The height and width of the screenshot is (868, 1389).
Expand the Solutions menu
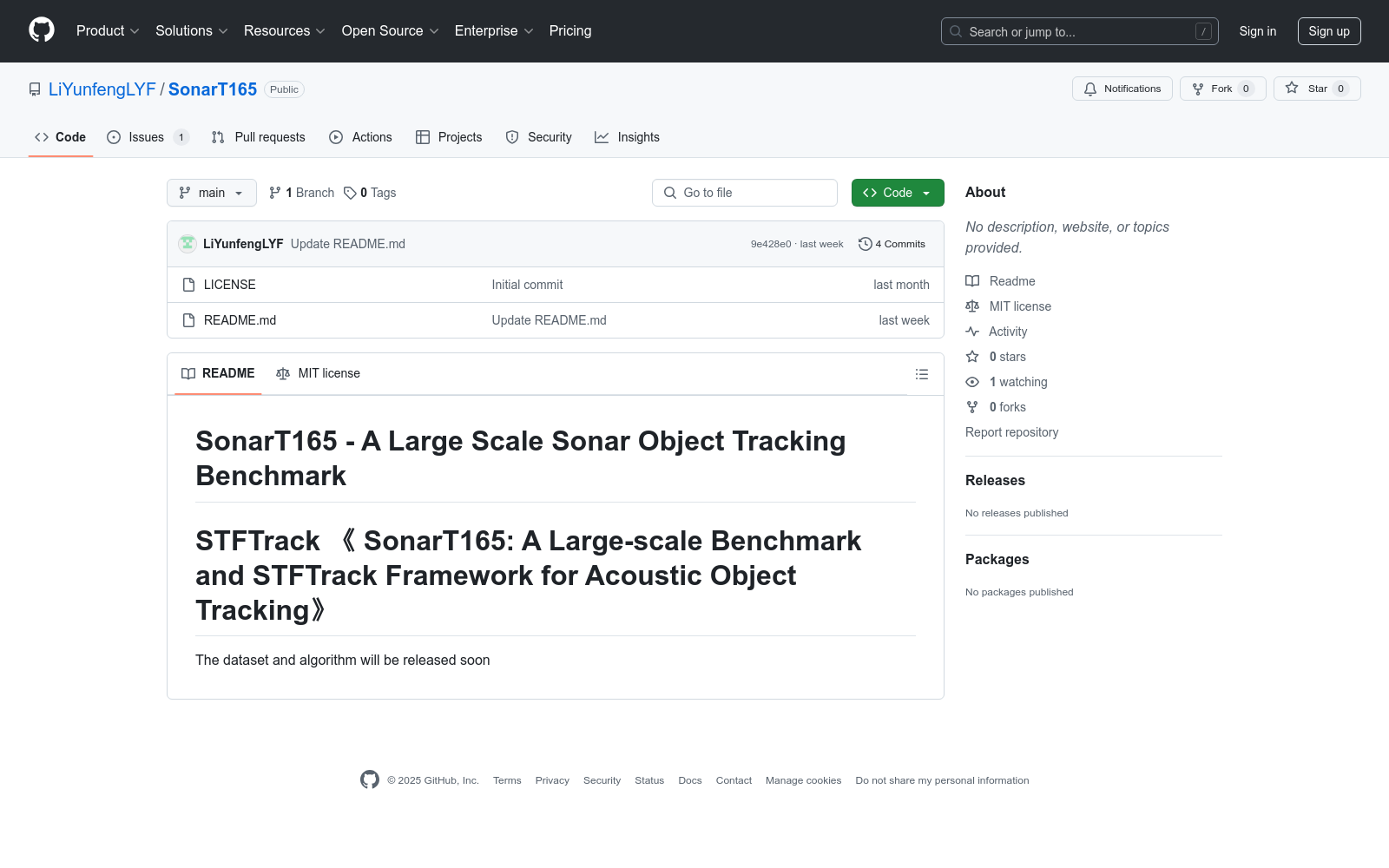192,30
